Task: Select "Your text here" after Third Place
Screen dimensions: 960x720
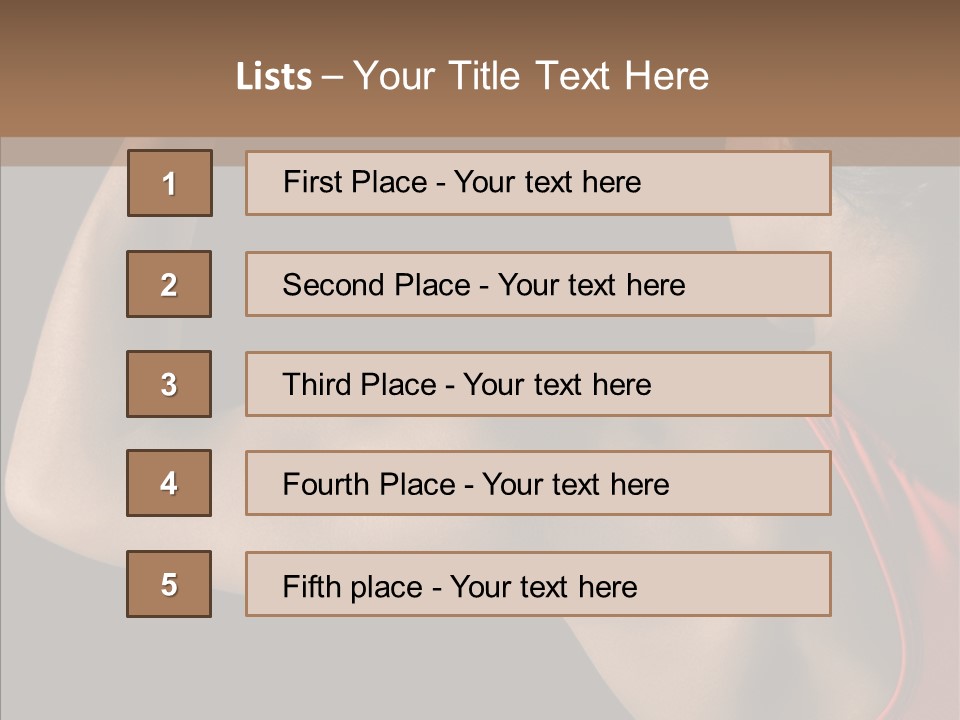Action: pos(557,385)
